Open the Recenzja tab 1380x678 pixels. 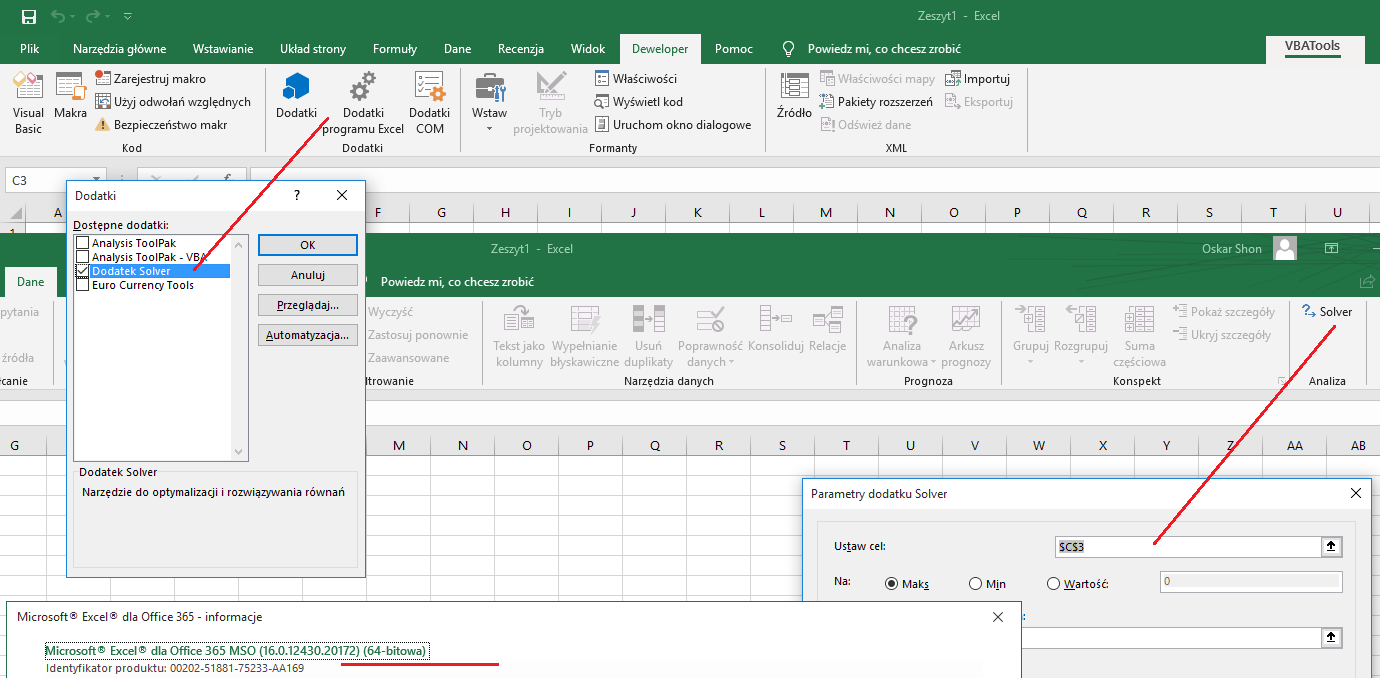pos(521,49)
